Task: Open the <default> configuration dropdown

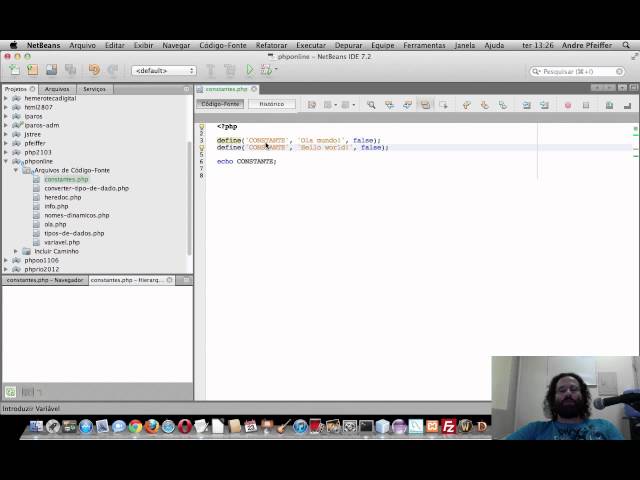Action: pyautogui.click(x=164, y=71)
